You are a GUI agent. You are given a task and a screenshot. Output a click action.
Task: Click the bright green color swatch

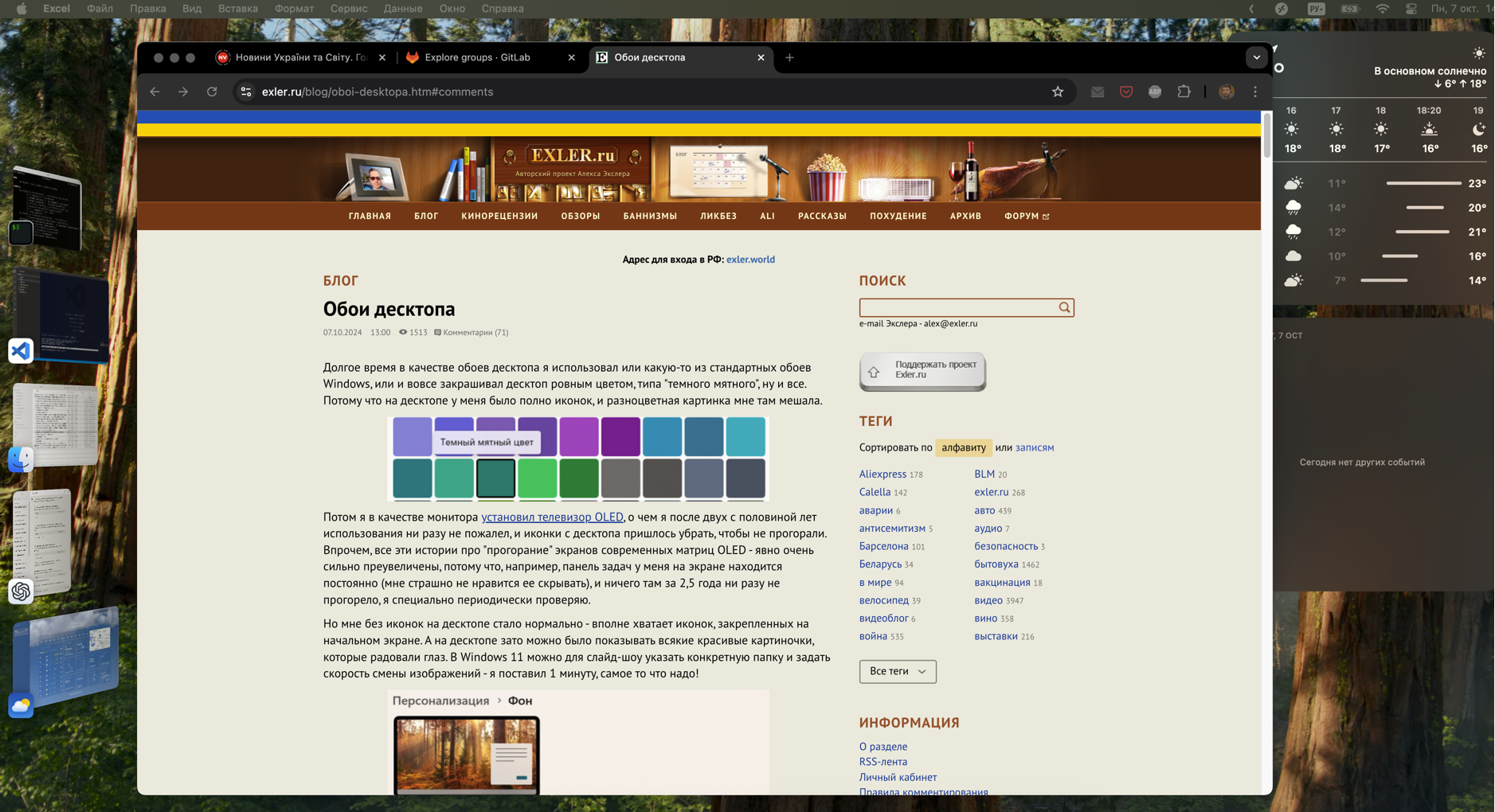[x=537, y=478]
